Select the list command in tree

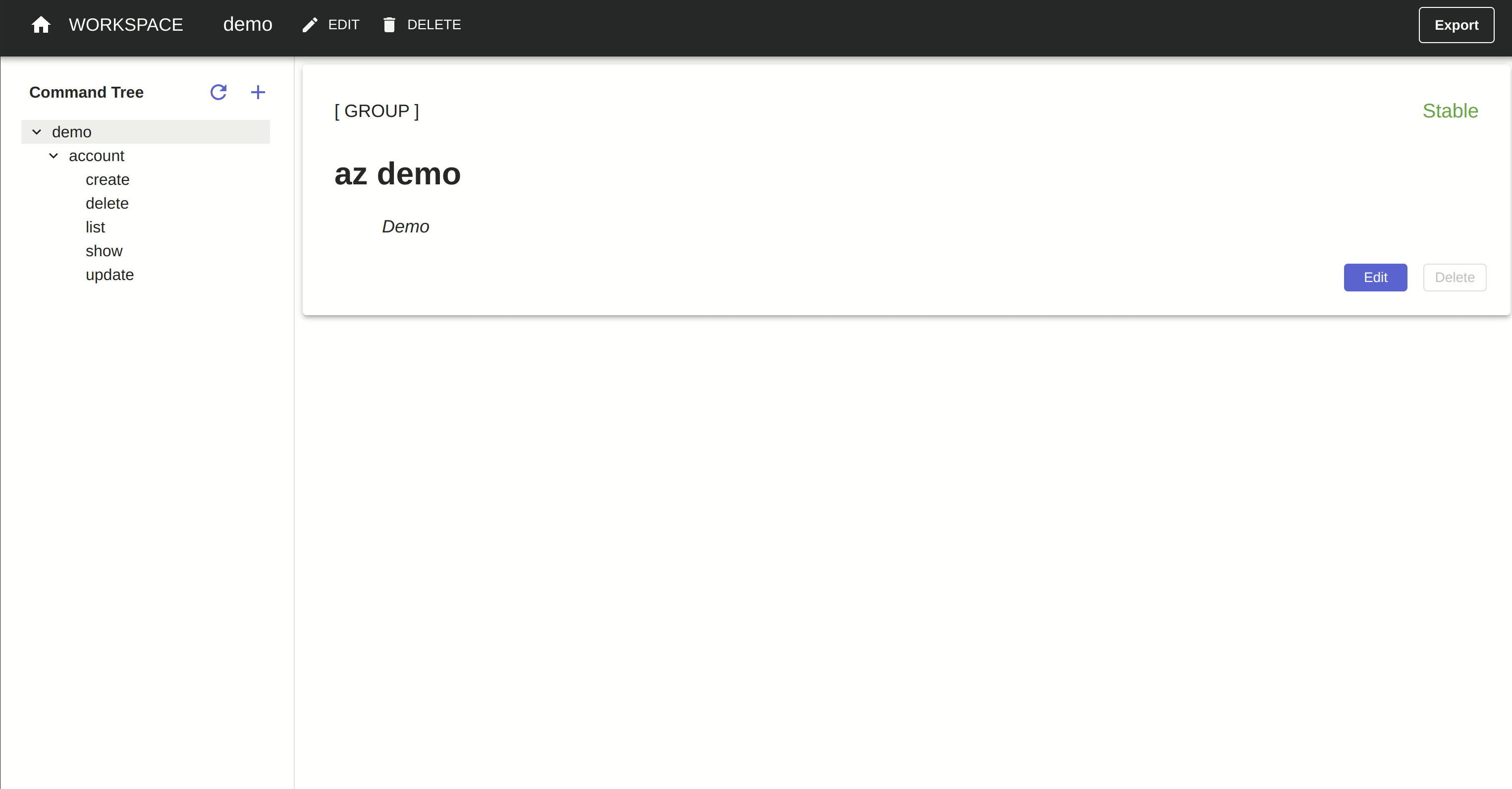(95, 227)
